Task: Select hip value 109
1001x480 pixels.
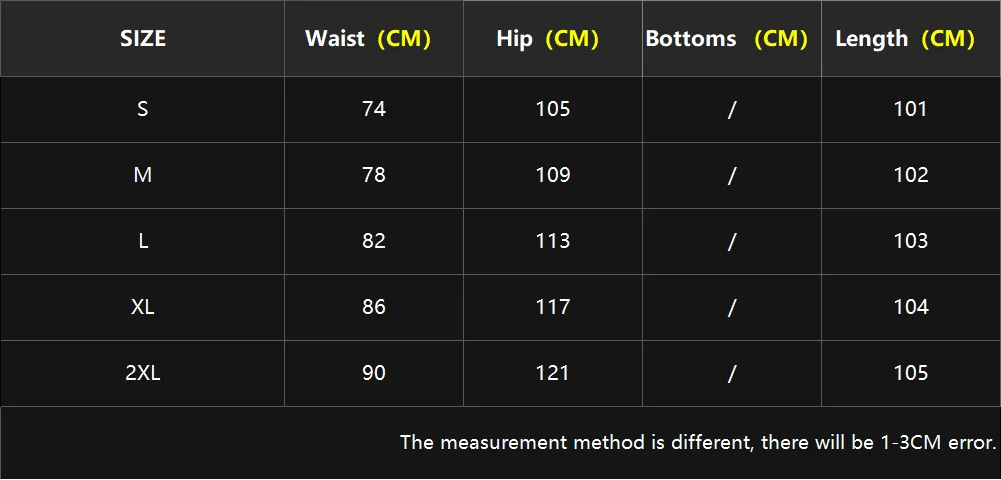Action: 552,175
